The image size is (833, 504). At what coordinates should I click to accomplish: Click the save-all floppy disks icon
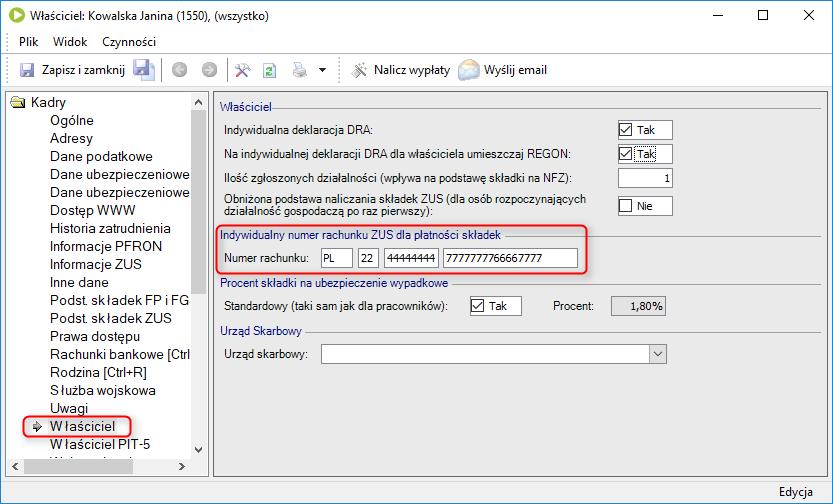tap(143, 70)
